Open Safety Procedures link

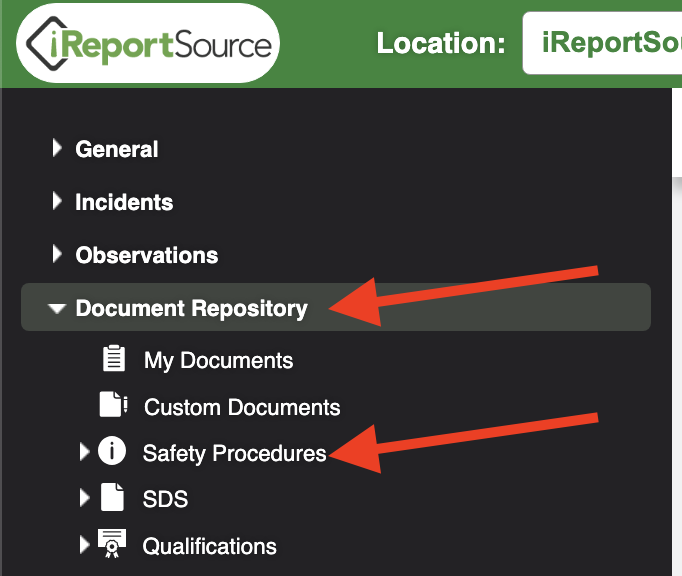tap(234, 454)
